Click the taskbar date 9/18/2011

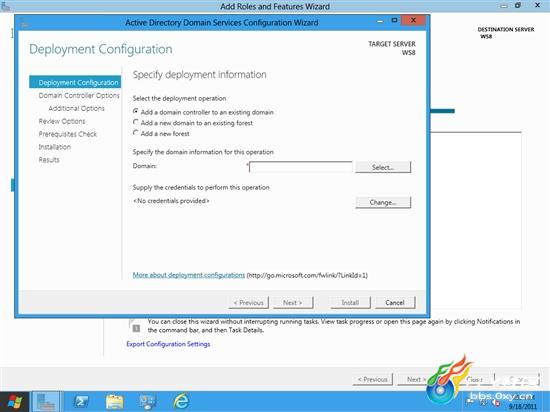[x=523, y=407]
